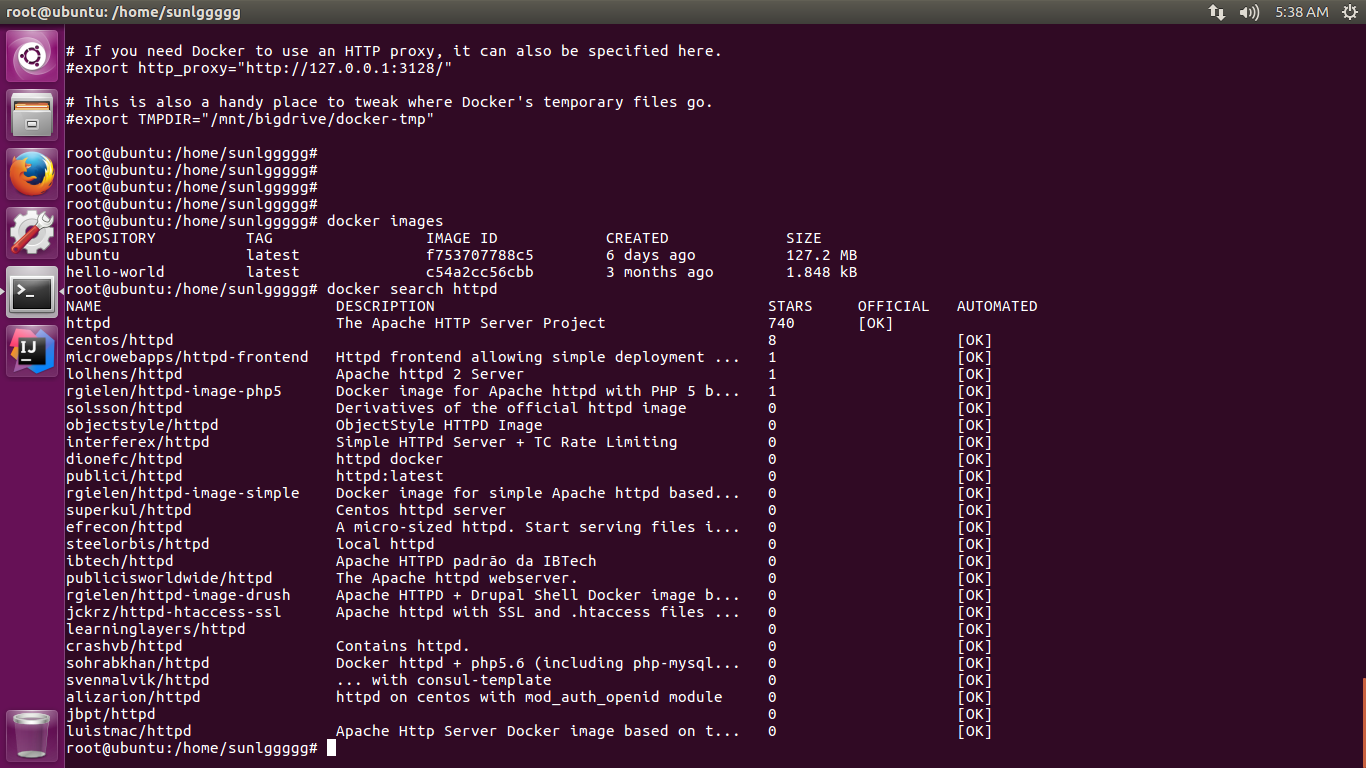The image size is (1366, 768).
Task: Click the 'Simple HTTPd Server + TC Rate Limiting' description
Action: 507,442
